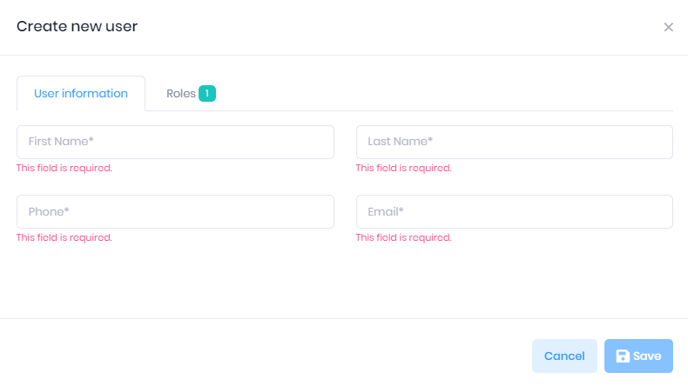Click the floppy disk icon on Save
The image size is (688, 386).
[x=623, y=356]
